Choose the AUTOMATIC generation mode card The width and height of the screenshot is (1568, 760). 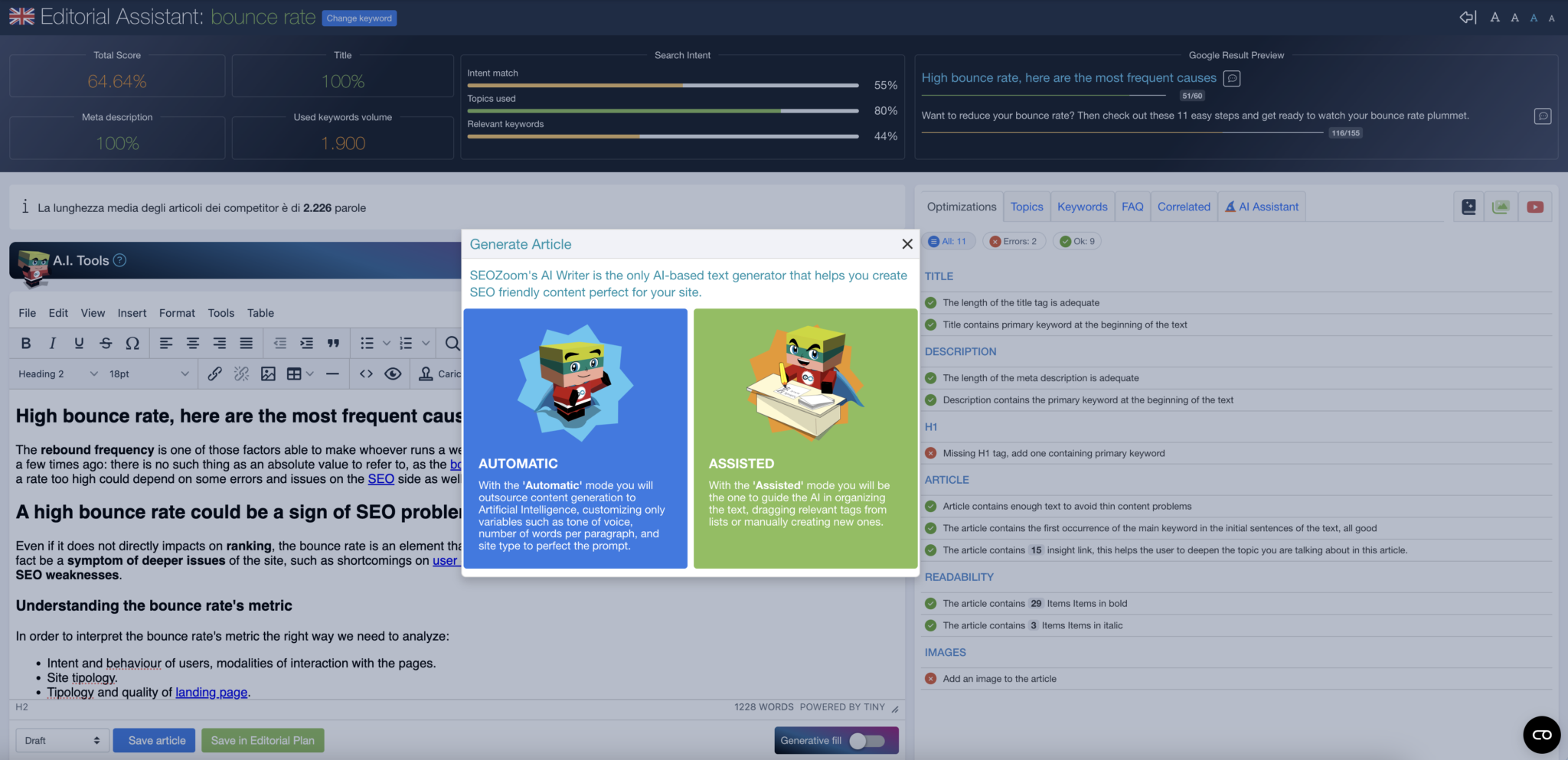coord(576,439)
